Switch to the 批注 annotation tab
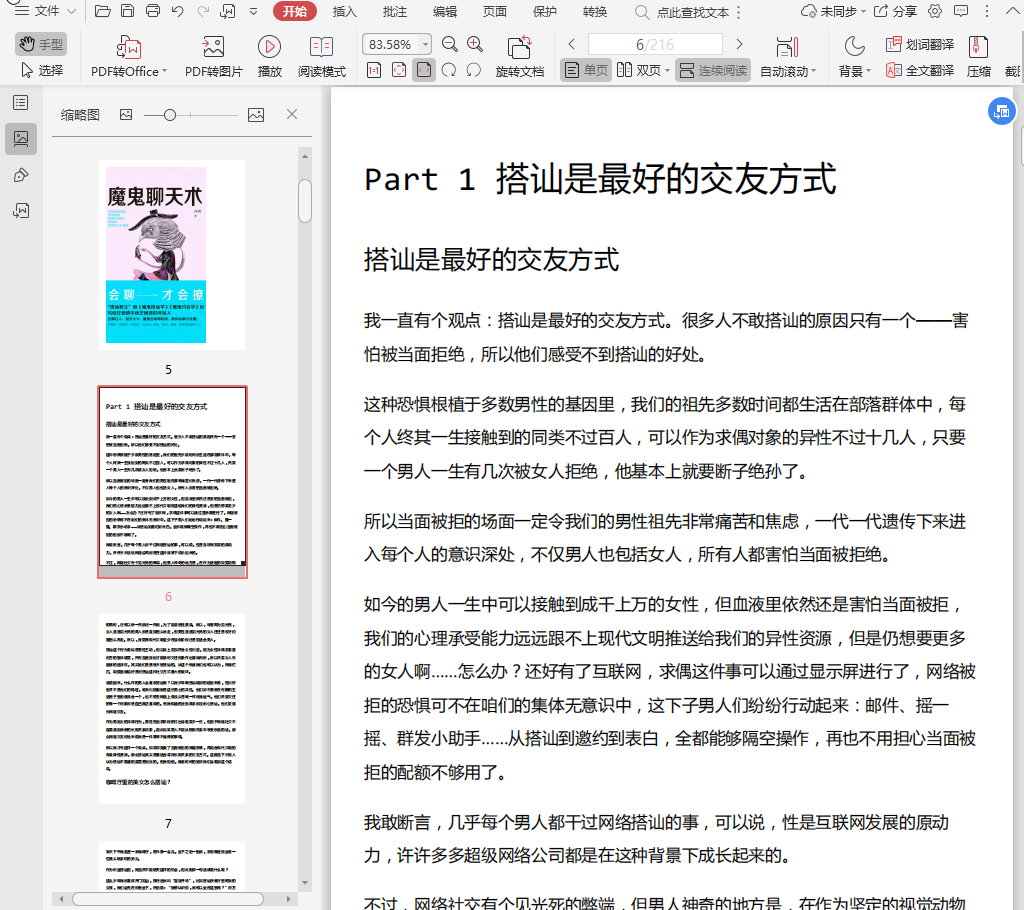Screen dimensions: 1024x910 (395, 12)
